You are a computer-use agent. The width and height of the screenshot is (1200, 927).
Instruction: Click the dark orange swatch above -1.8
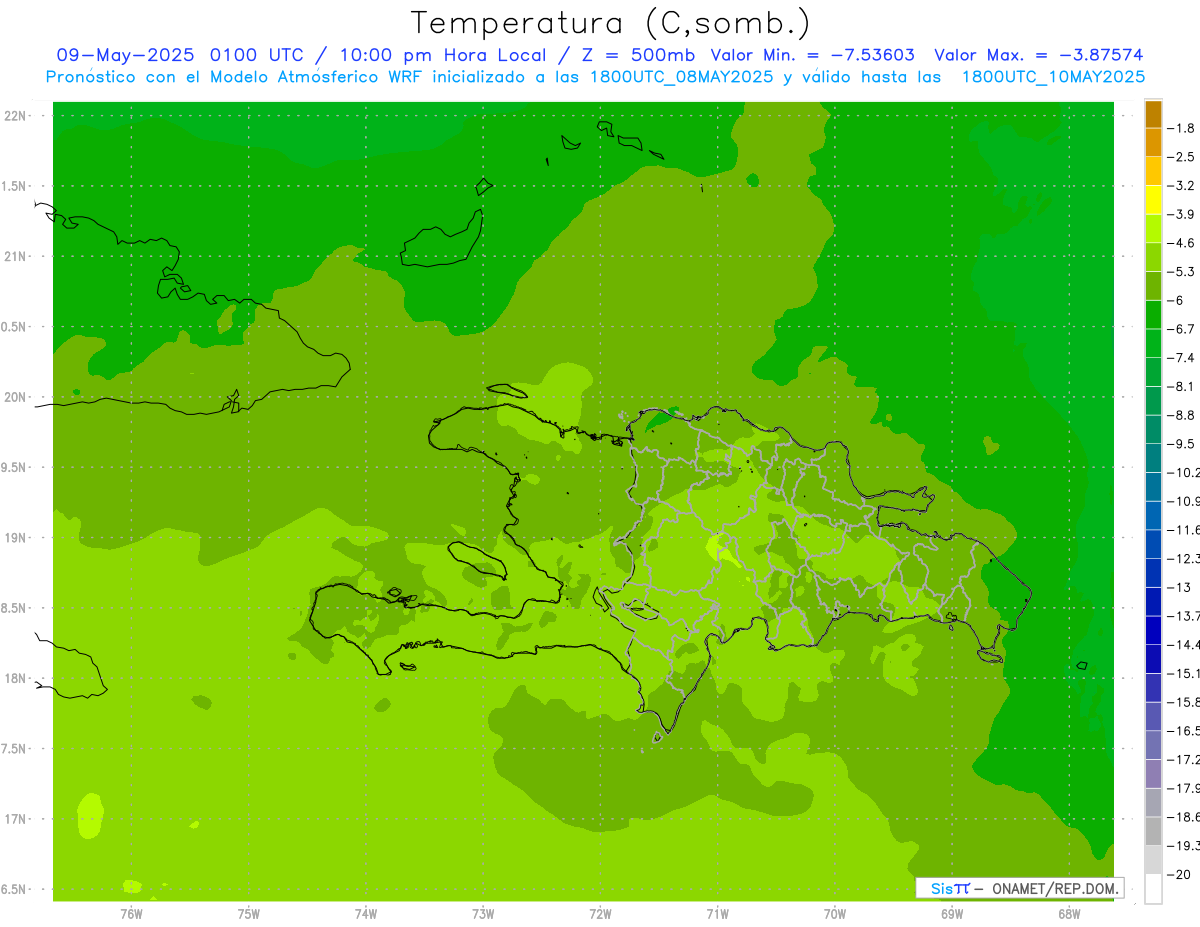pyautogui.click(x=1153, y=114)
